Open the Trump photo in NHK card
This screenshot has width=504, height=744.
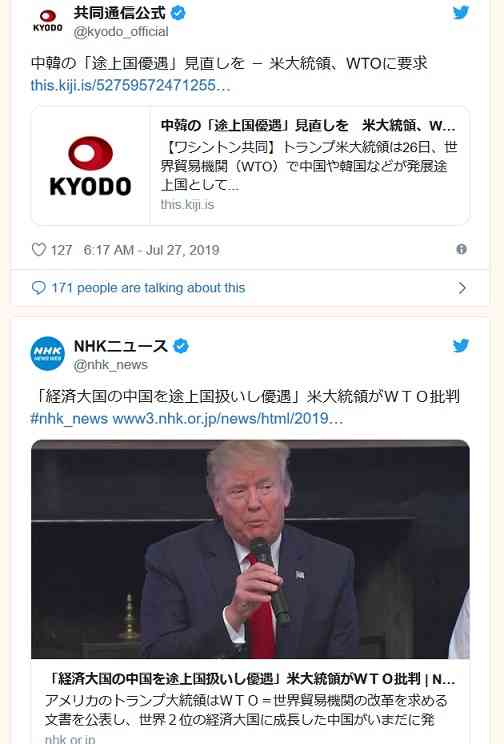click(x=251, y=549)
